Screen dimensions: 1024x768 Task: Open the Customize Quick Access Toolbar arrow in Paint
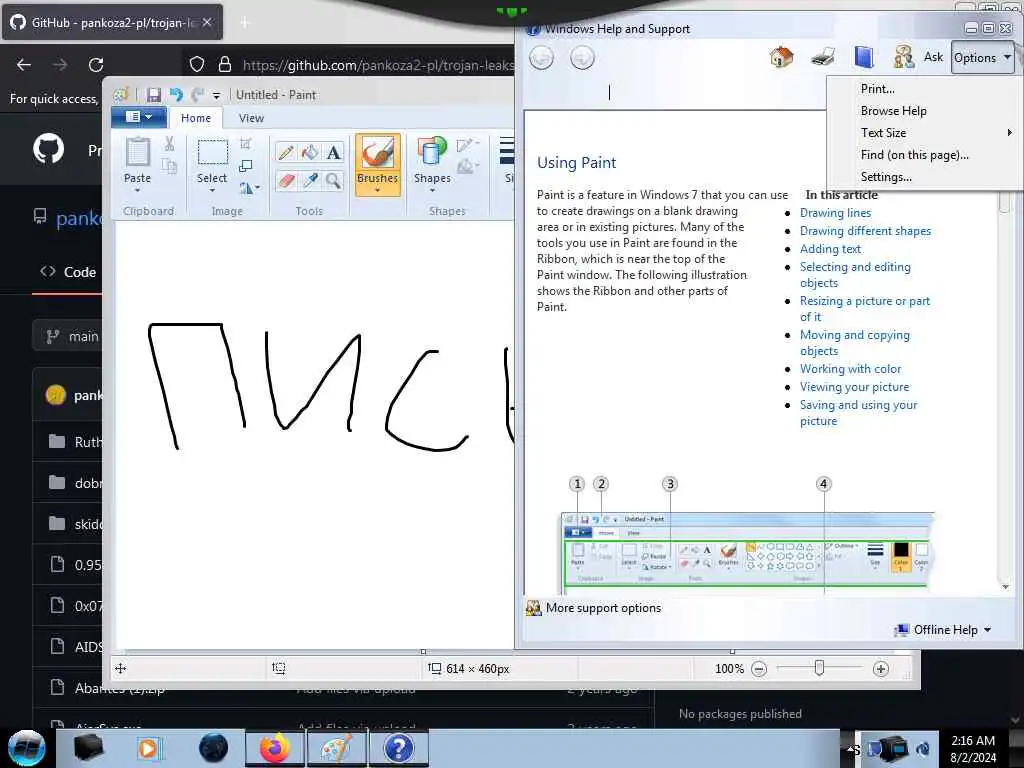(216, 95)
